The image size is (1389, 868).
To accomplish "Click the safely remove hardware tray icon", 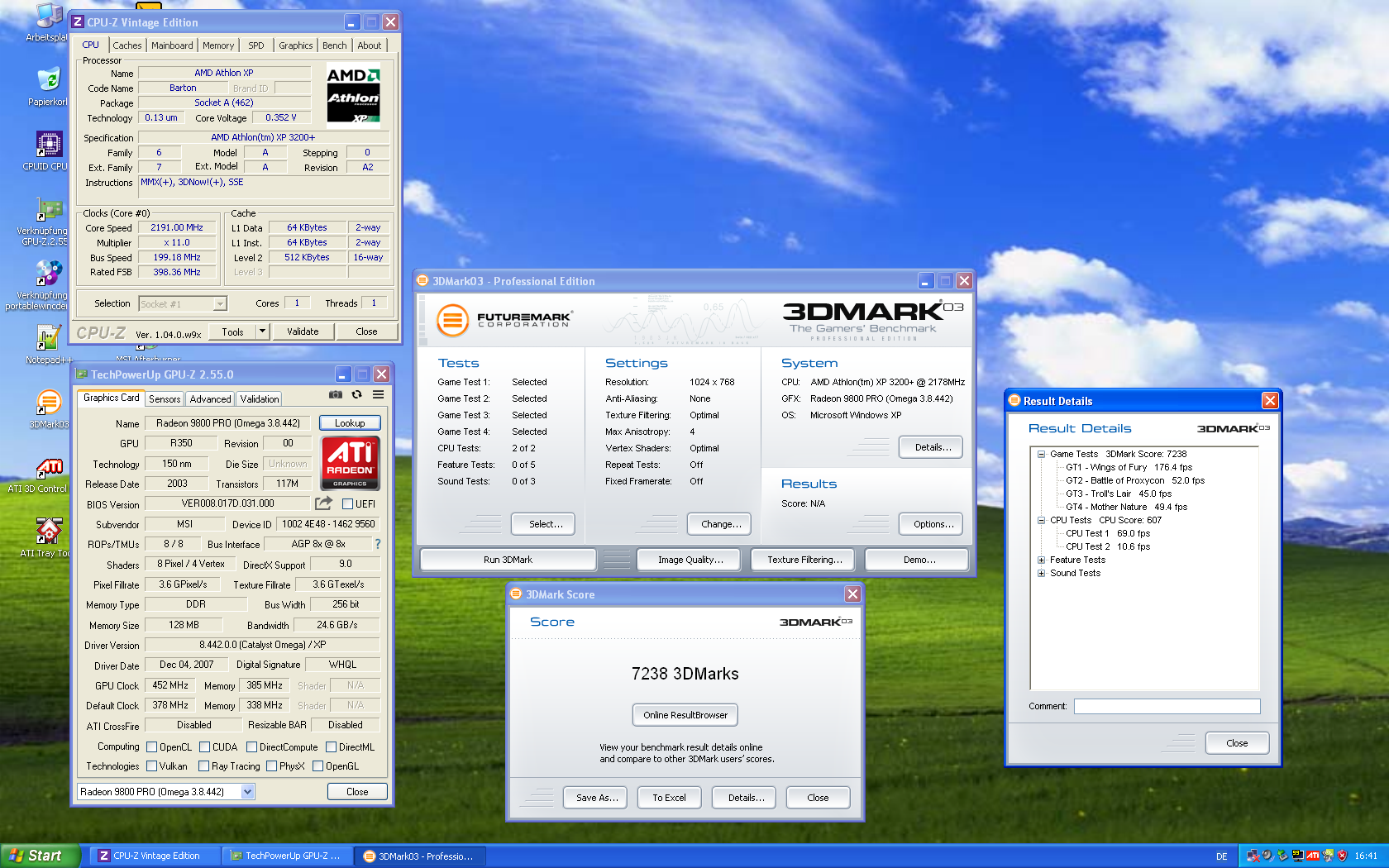I will point(1282,856).
